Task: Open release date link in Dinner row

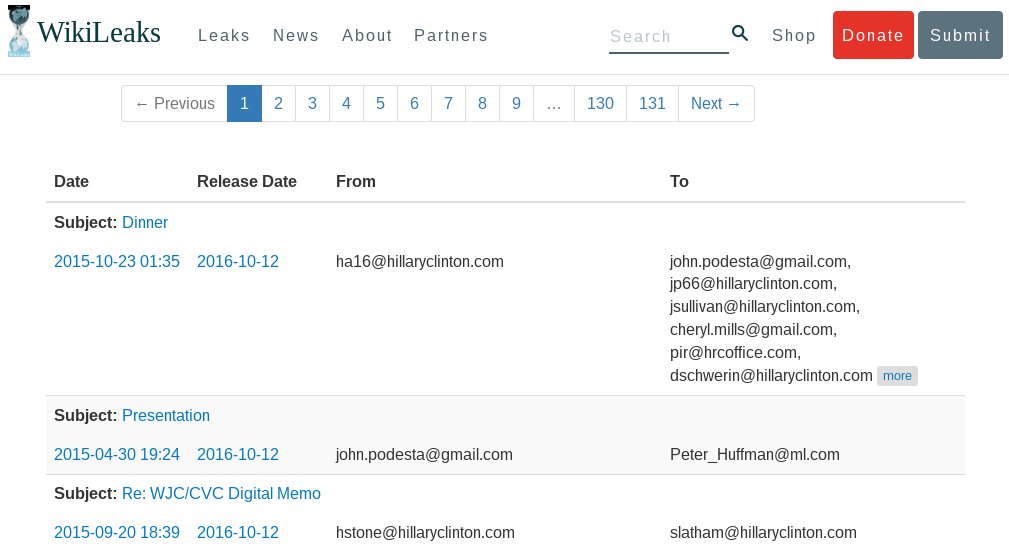Action: click(x=237, y=261)
